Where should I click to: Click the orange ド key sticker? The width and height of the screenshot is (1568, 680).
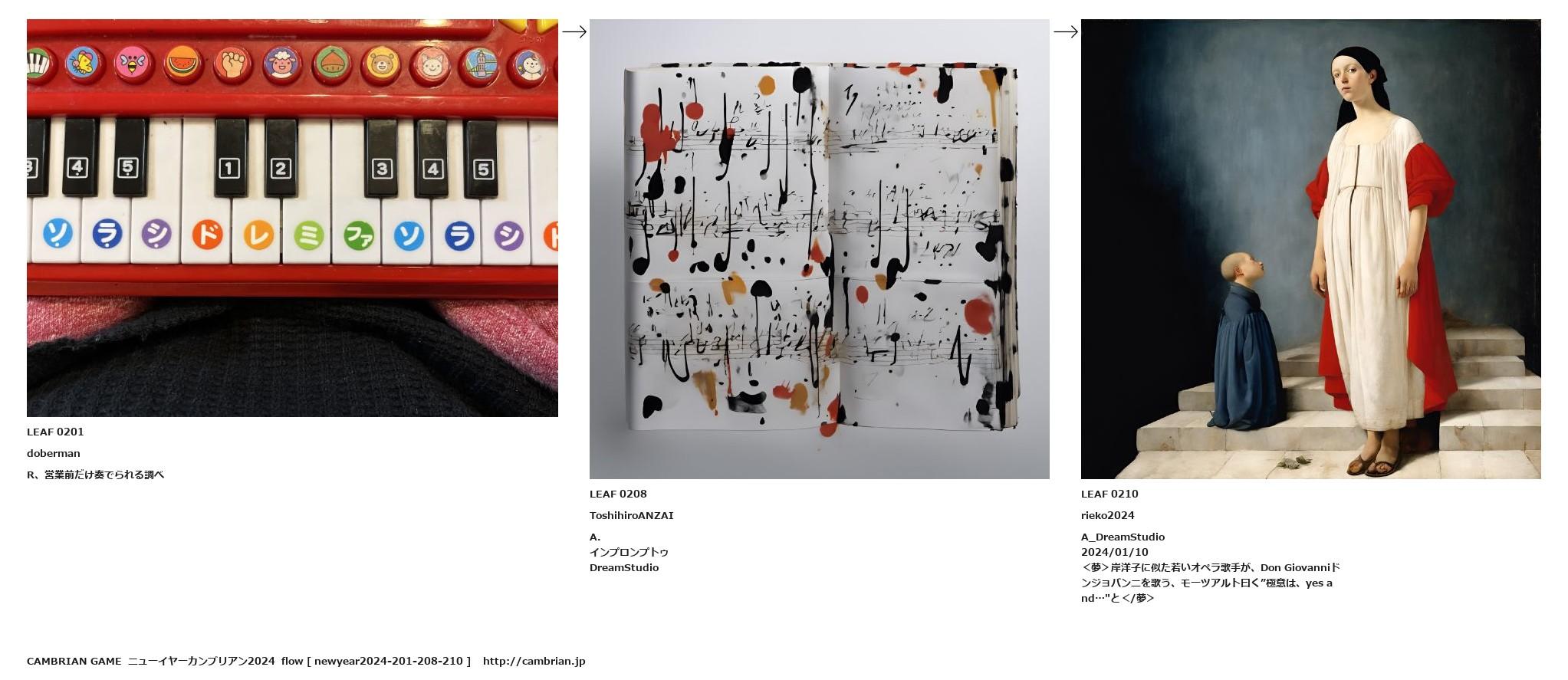[x=206, y=234]
